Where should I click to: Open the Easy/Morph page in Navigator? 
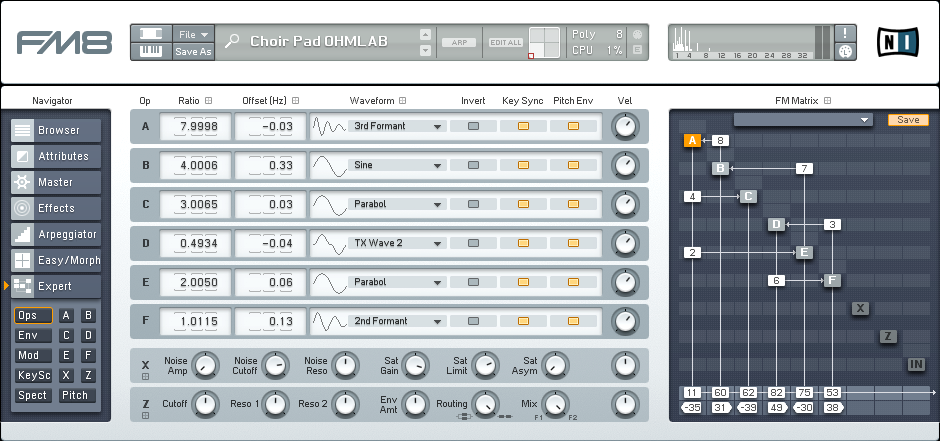pyautogui.click(x=56, y=261)
